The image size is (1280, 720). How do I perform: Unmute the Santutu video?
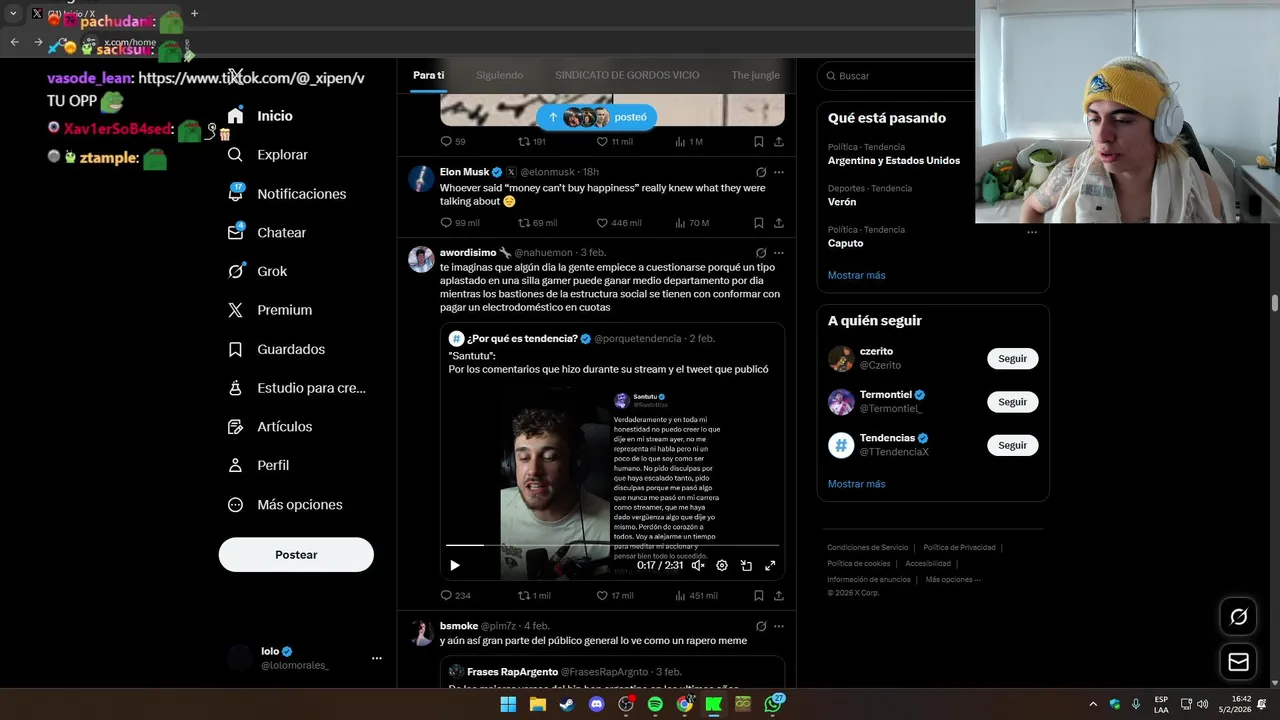[698, 565]
